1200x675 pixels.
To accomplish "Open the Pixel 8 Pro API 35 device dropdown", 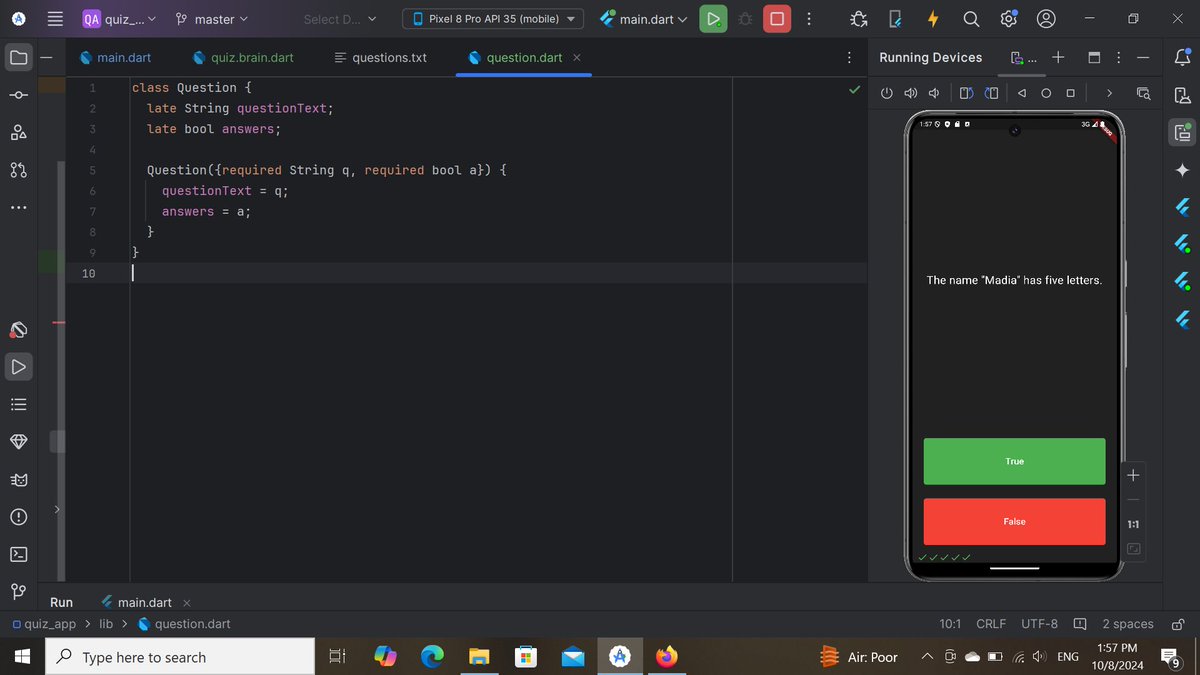I will pyautogui.click(x=492, y=18).
